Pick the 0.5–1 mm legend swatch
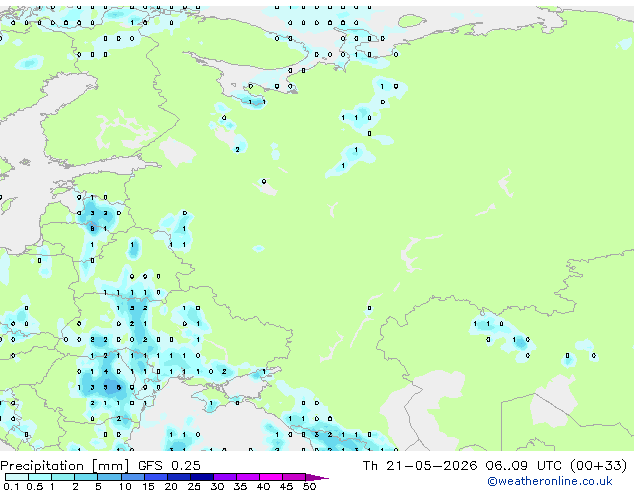This screenshot has height=490, width=634. coord(40,477)
